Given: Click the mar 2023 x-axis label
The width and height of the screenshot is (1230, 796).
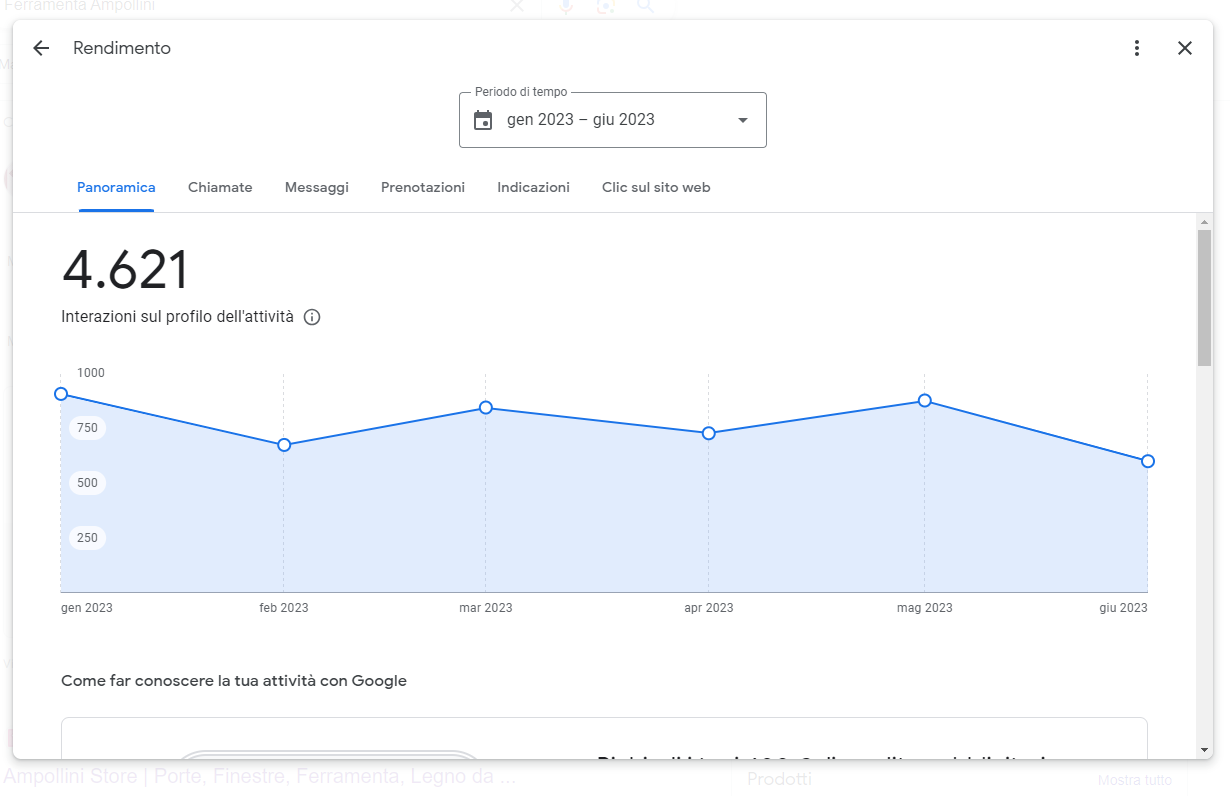Looking at the screenshot, I should click(486, 608).
